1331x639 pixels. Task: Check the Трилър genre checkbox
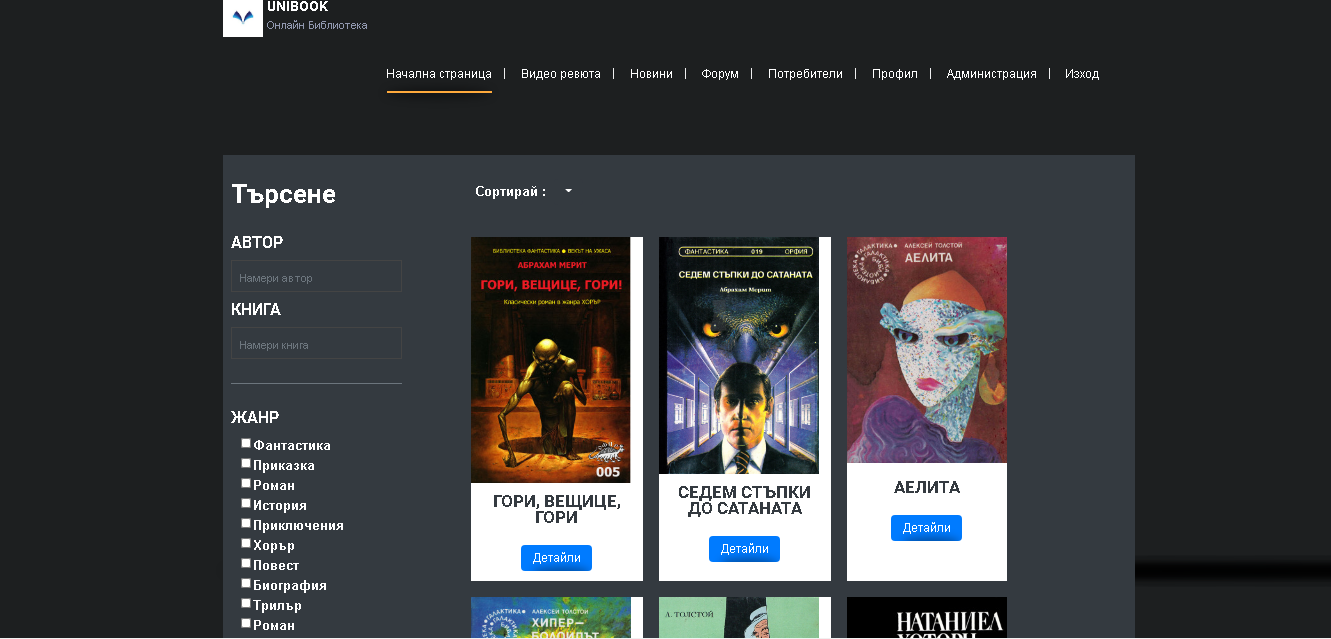pos(246,603)
